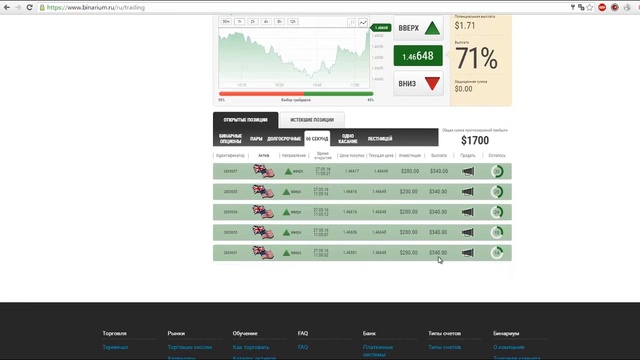
Task: Select the 1h chart timeframe
Action: [240, 22]
